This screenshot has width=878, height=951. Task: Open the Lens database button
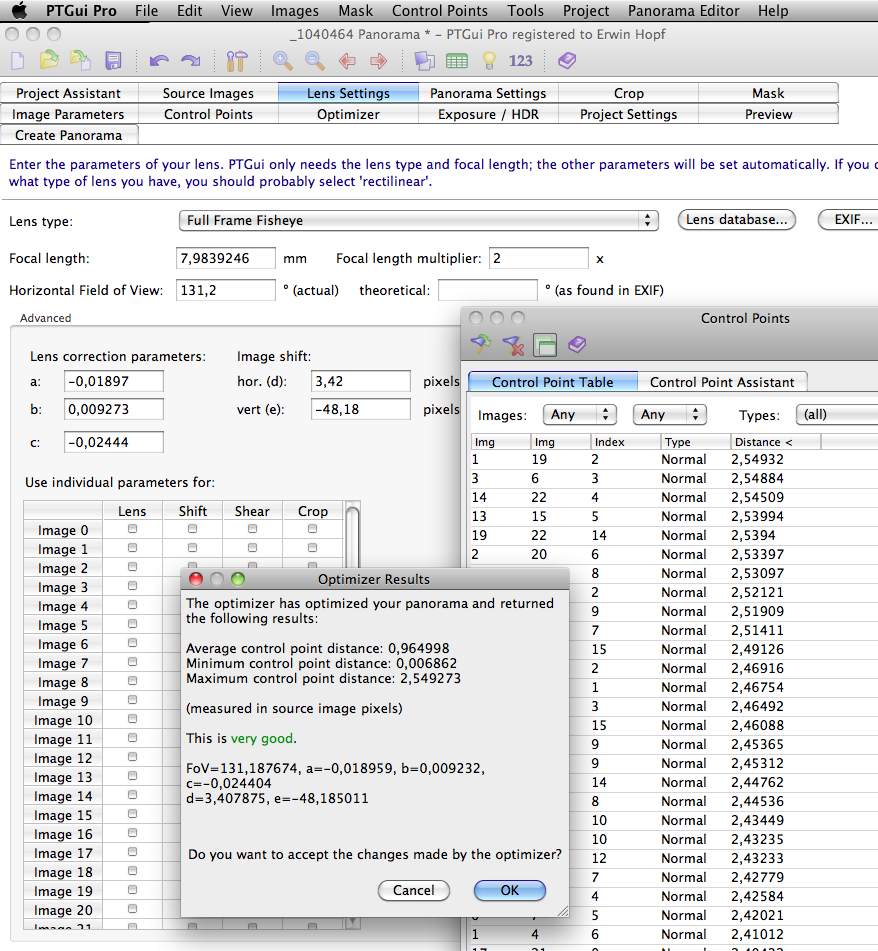click(737, 220)
